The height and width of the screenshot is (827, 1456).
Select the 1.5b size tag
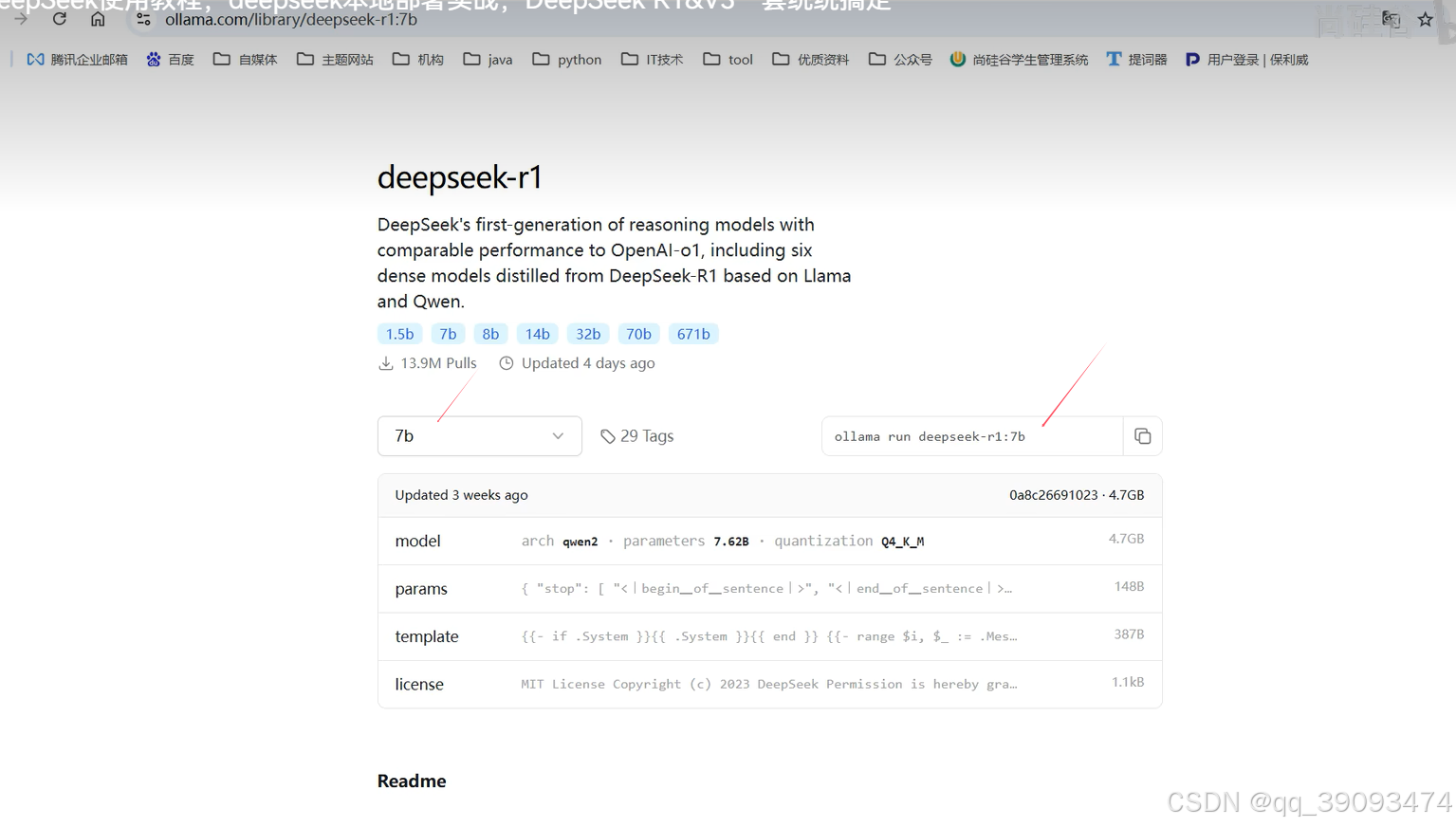pyautogui.click(x=399, y=334)
